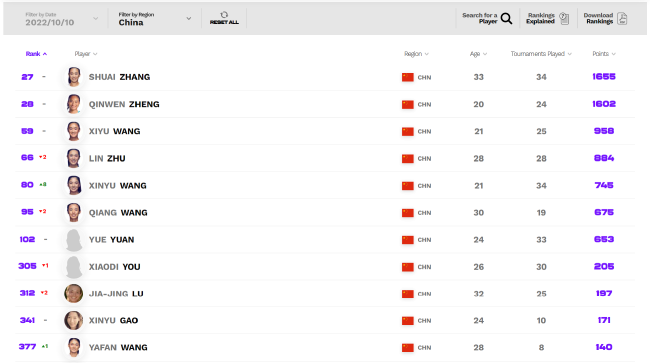
Task: Click Shuai Zhang's profile photo
Action: click(x=74, y=77)
